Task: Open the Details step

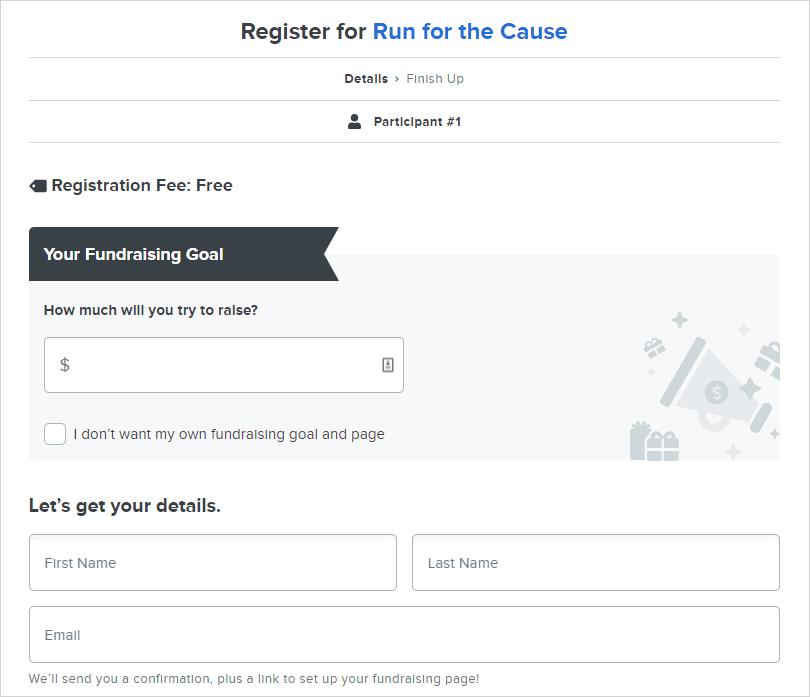Action: [366, 79]
